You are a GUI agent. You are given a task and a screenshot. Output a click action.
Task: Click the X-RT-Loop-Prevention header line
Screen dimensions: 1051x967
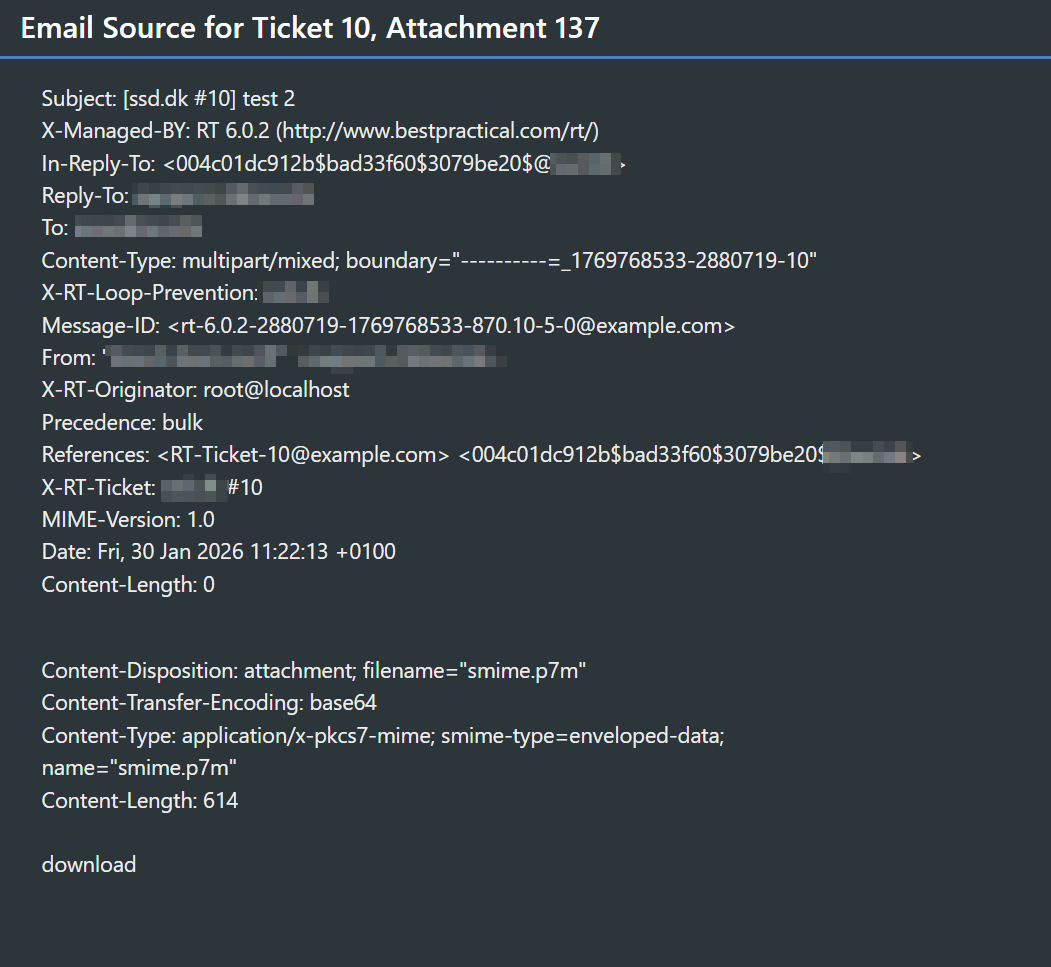click(x=186, y=293)
